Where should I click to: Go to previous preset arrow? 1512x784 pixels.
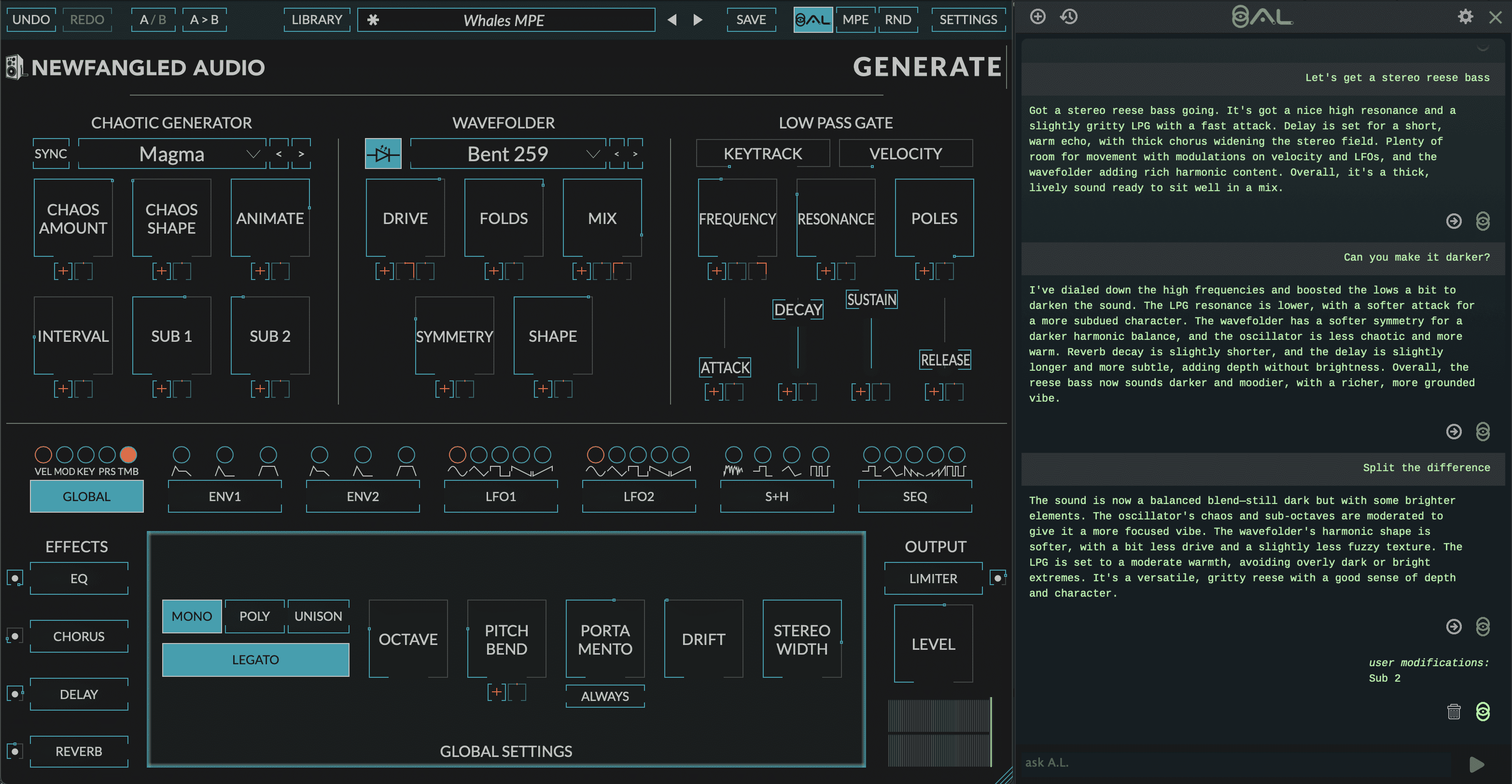(672, 20)
